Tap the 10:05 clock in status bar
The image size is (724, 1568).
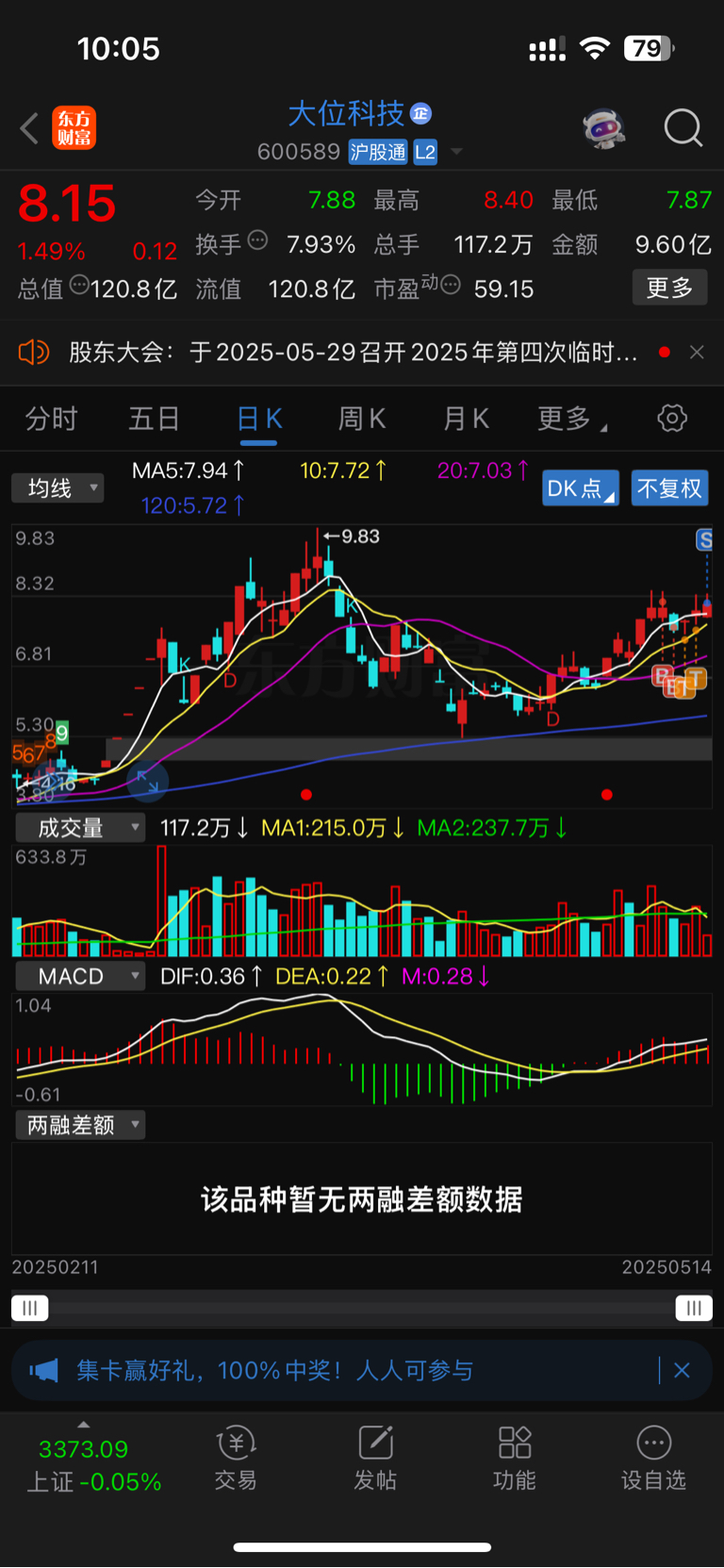pyautogui.click(x=119, y=49)
